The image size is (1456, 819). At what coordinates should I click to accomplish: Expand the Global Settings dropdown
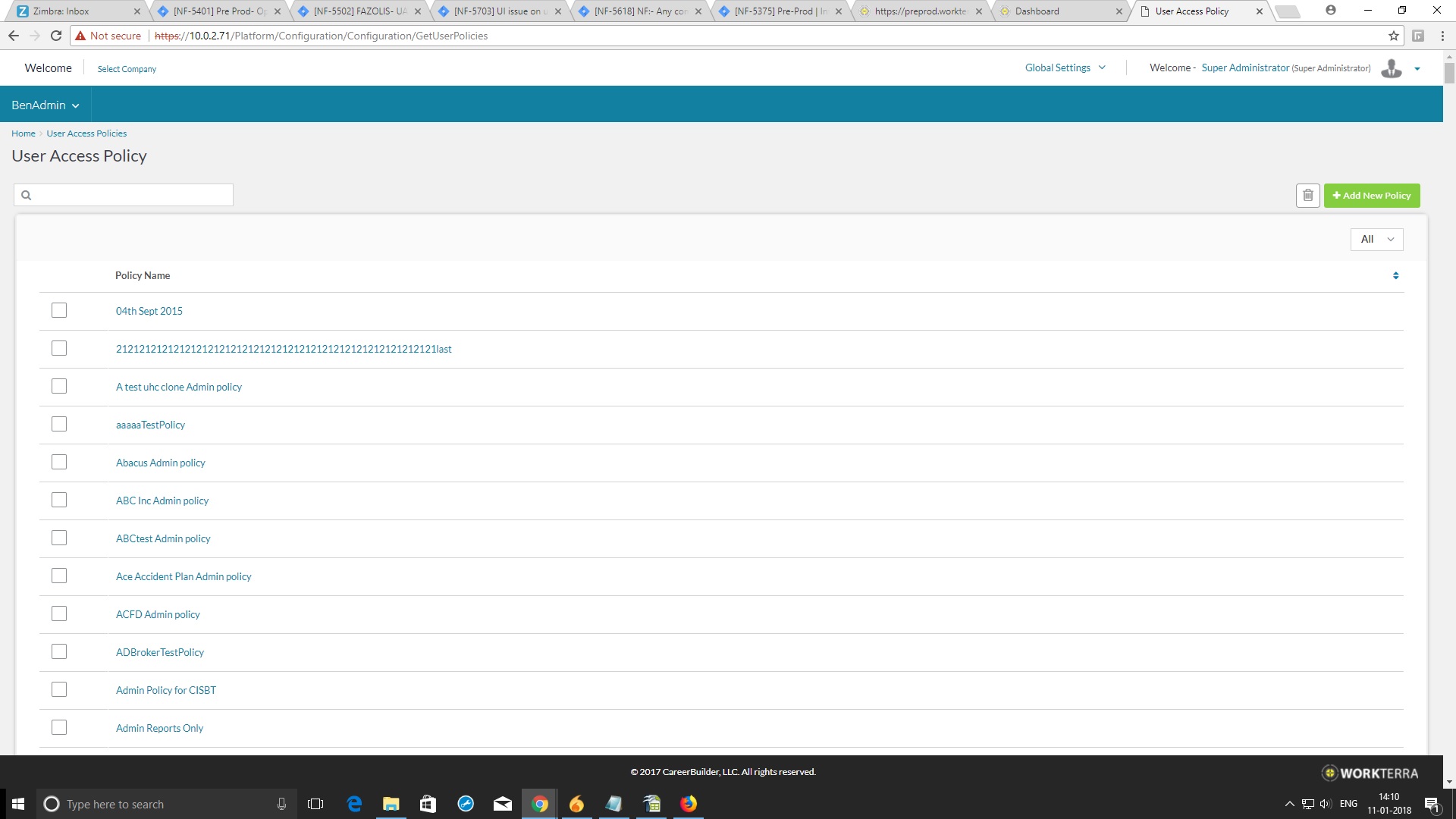click(x=1065, y=68)
